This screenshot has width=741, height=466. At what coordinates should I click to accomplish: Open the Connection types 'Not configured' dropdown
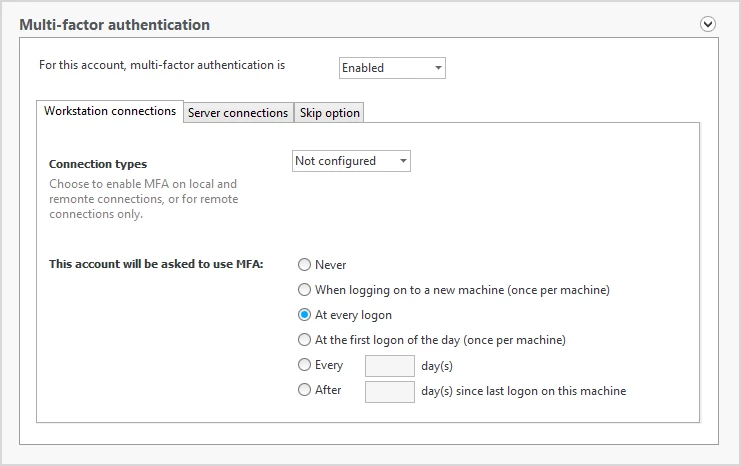(351, 161)
